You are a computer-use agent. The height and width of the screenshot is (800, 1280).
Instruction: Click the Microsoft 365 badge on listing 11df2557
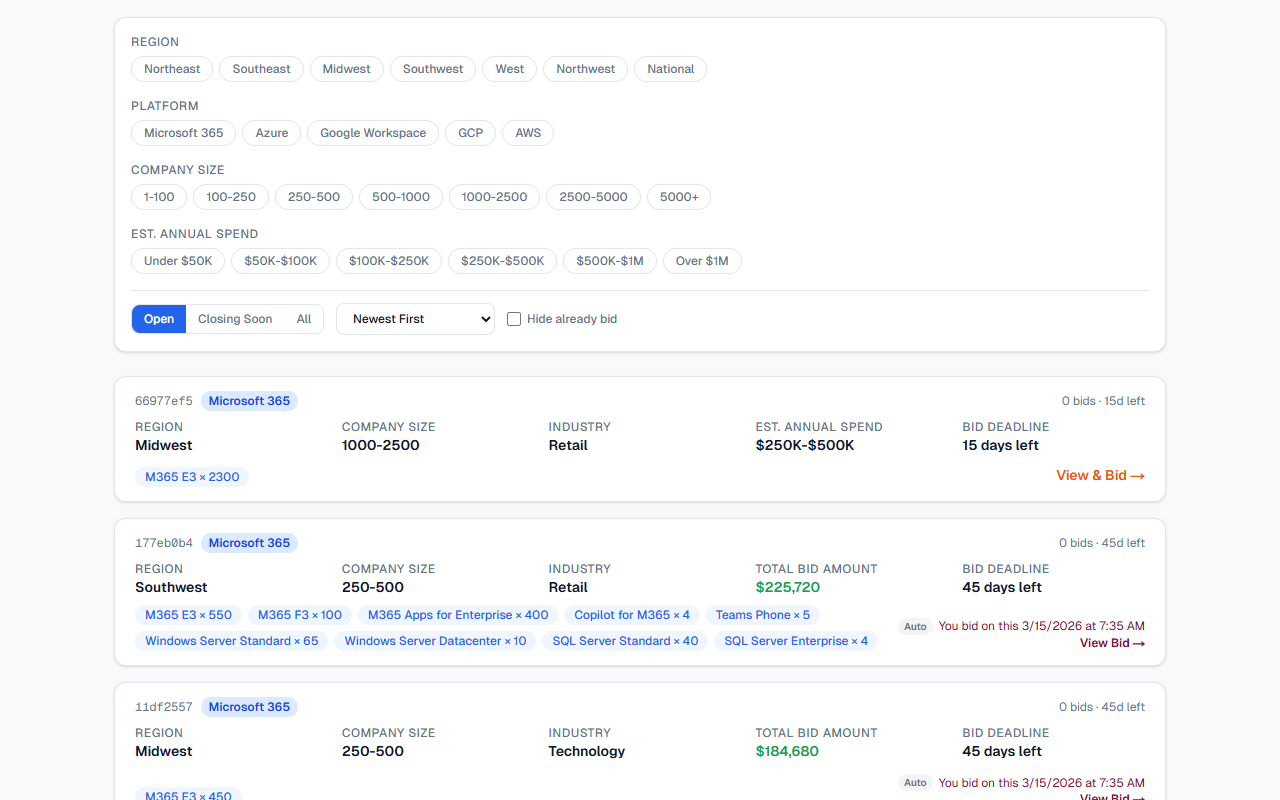tap(249, 707)
